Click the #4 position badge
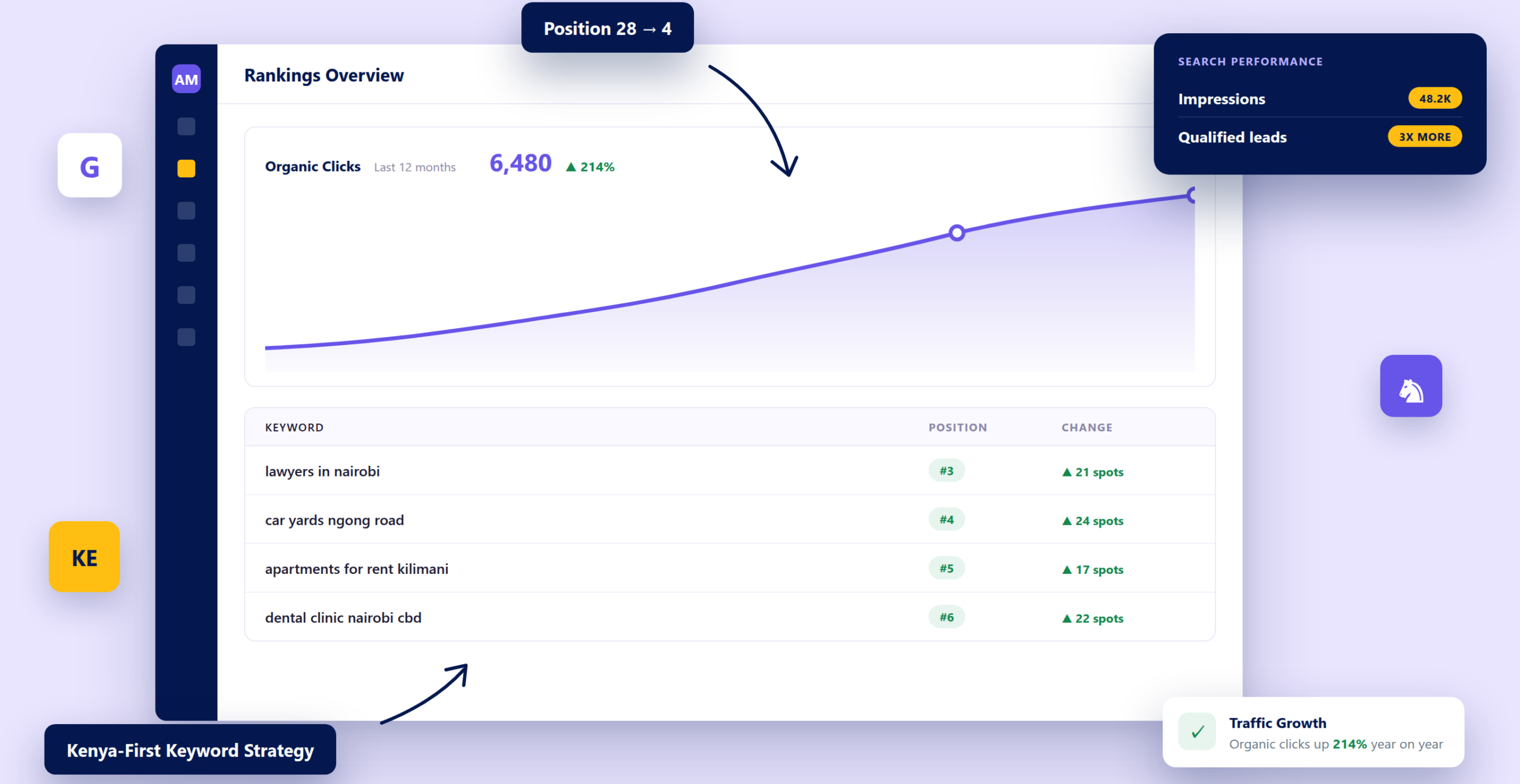The width and height of the screenshot is (1520, 784). coord(946,519)
